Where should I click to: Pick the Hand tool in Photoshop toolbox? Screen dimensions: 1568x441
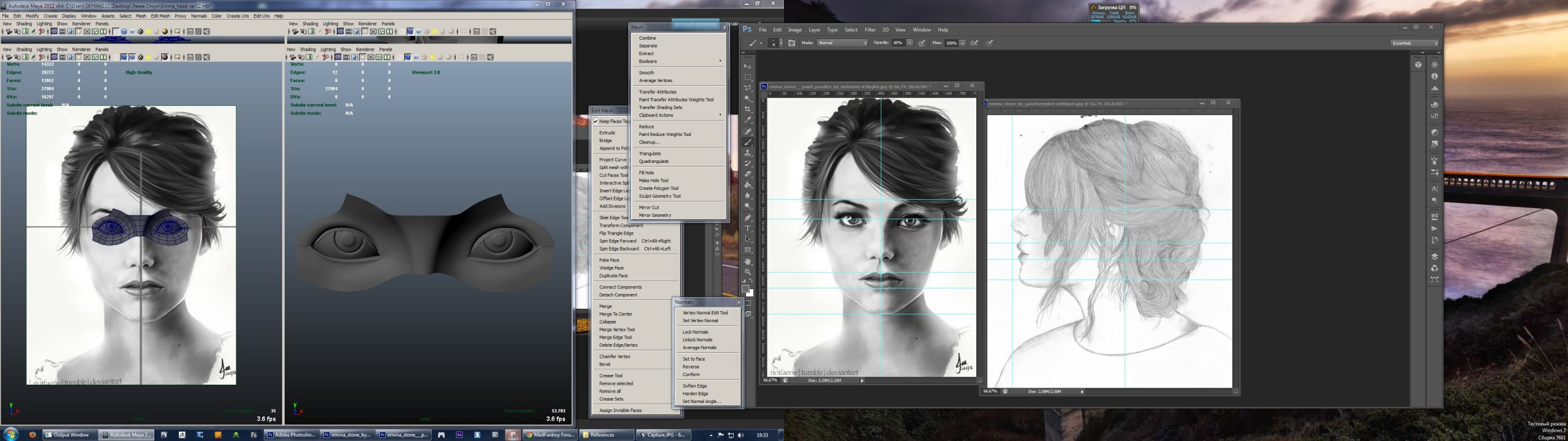click(x=748, y=261)
